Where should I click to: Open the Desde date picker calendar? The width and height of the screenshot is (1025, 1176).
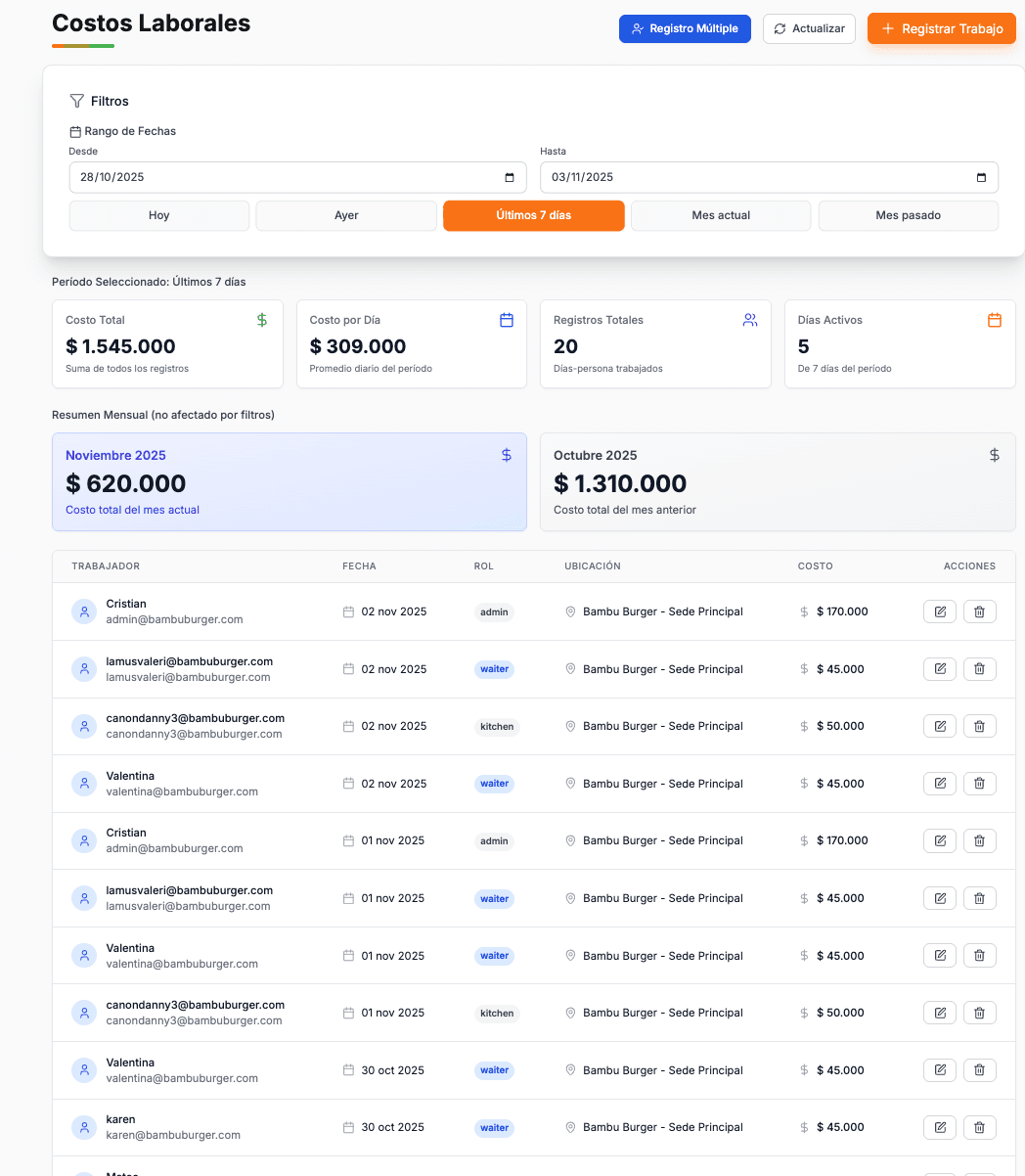point(509,177)
